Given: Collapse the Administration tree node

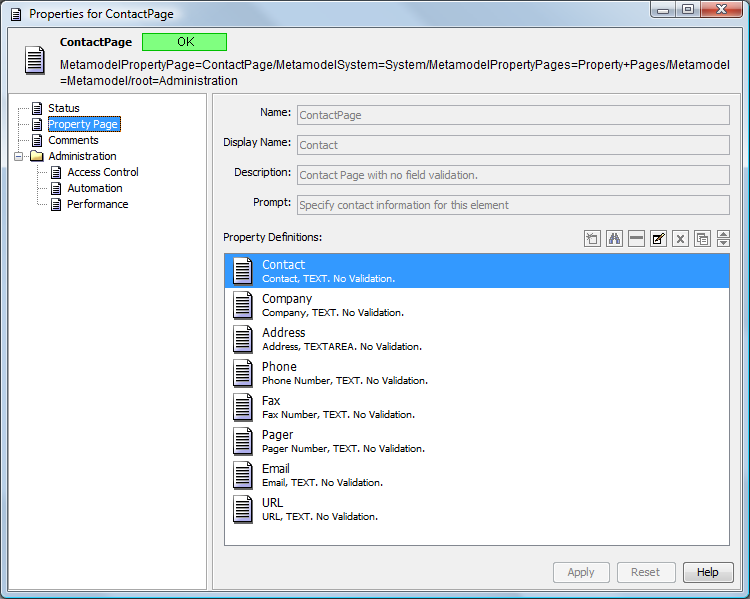Looking at the screenshot, I should point(18,156).
